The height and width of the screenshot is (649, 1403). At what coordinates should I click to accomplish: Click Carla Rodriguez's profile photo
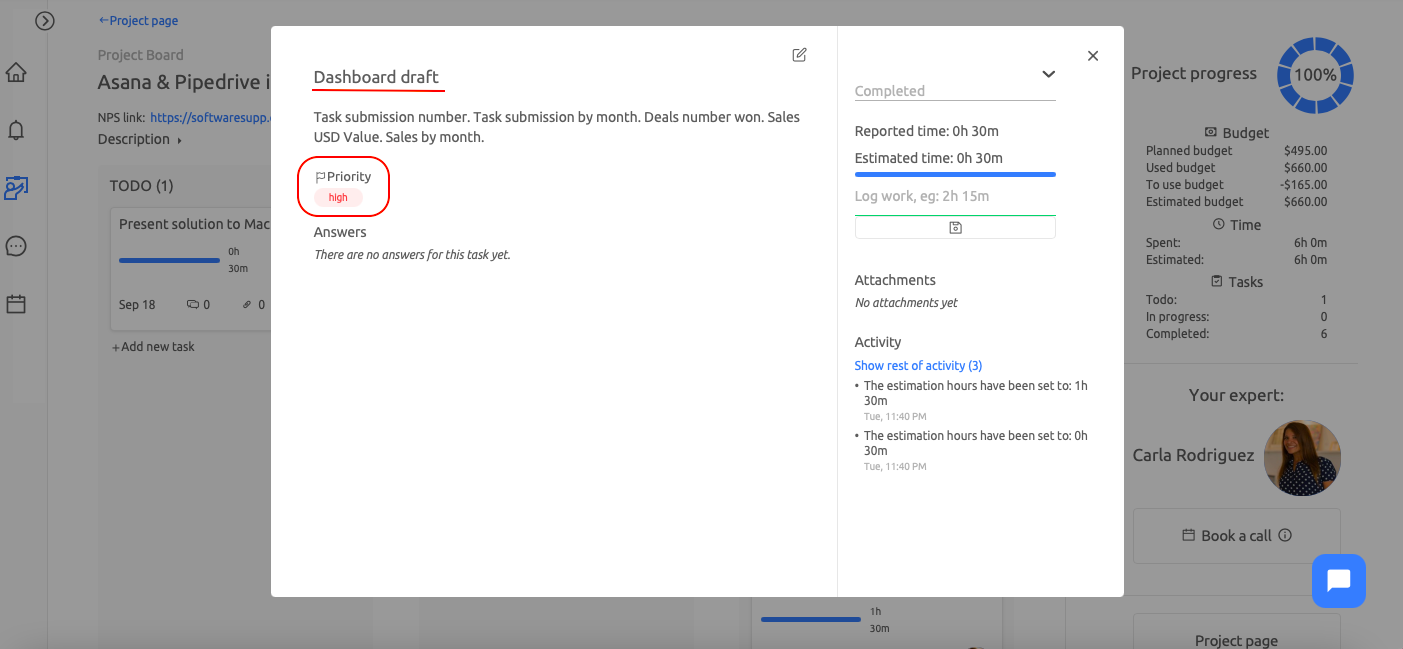click(x=1302, y=457)
